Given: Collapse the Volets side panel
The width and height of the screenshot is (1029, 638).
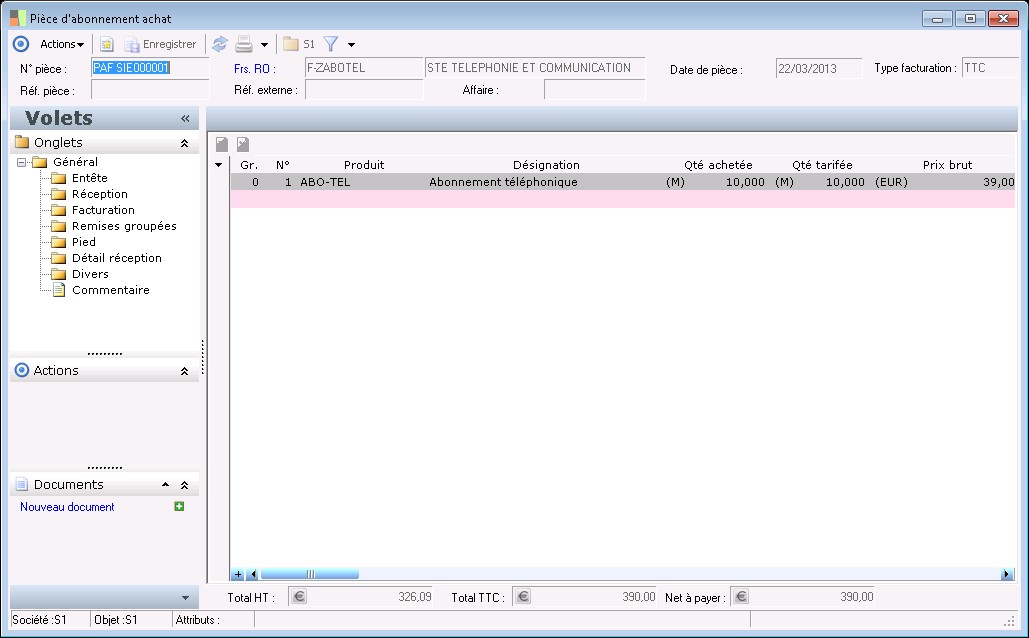Looking at the screenshot, I should [185, 118].
